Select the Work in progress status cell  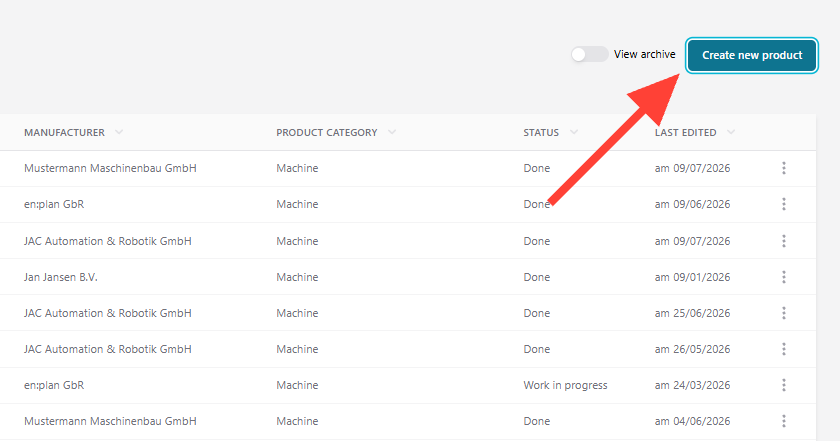(x=565, y=385)
